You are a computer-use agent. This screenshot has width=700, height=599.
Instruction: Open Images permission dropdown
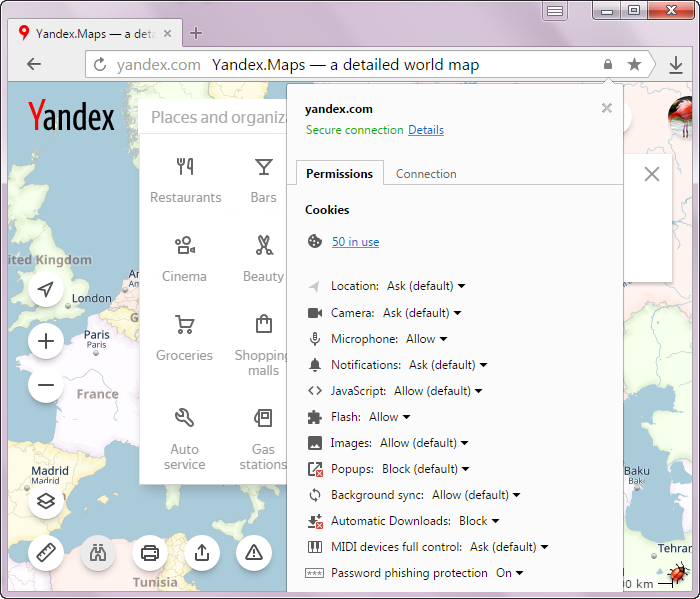click(424, 443)
